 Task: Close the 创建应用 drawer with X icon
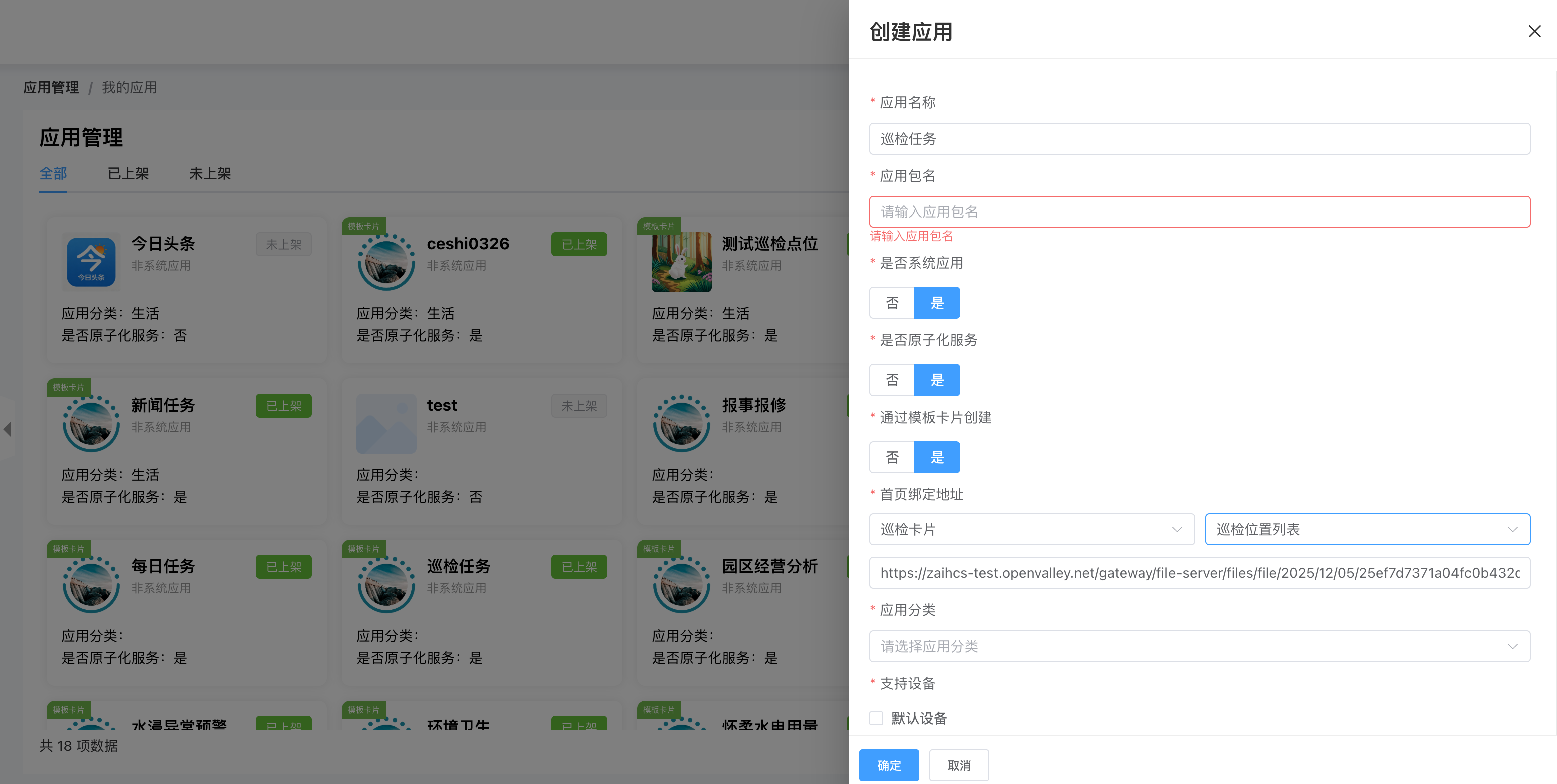1534,31
